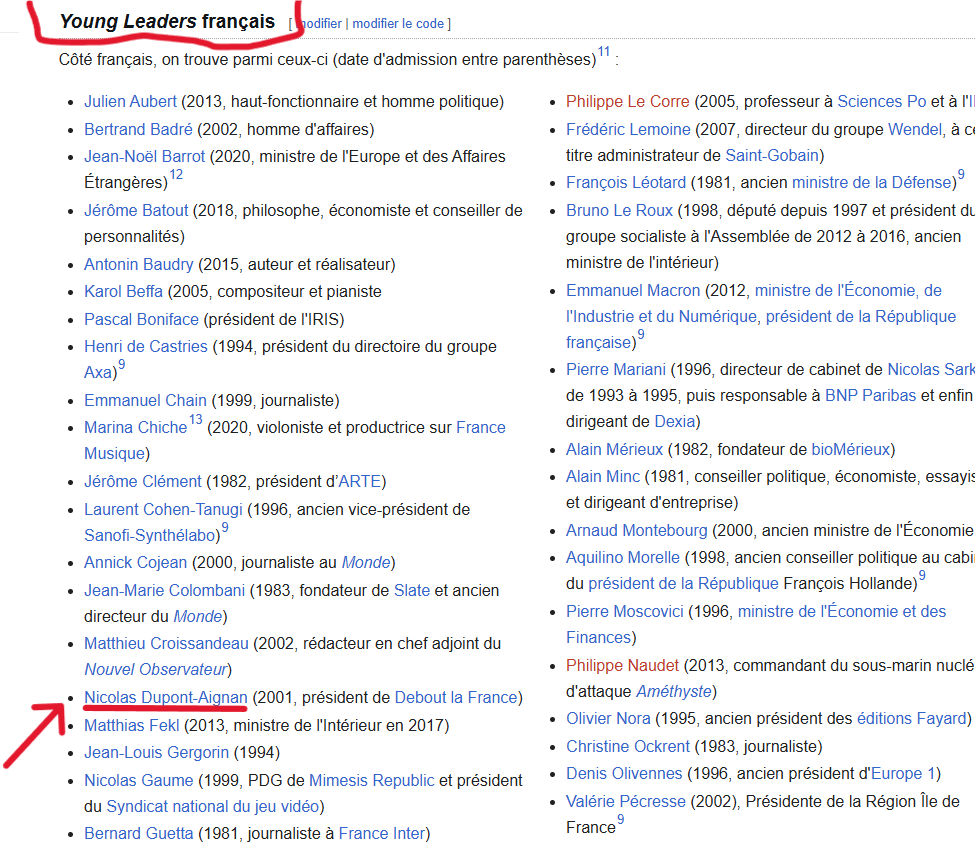Click the France Musique link
The image size is (975, 842).
click(x=481, y=427)
